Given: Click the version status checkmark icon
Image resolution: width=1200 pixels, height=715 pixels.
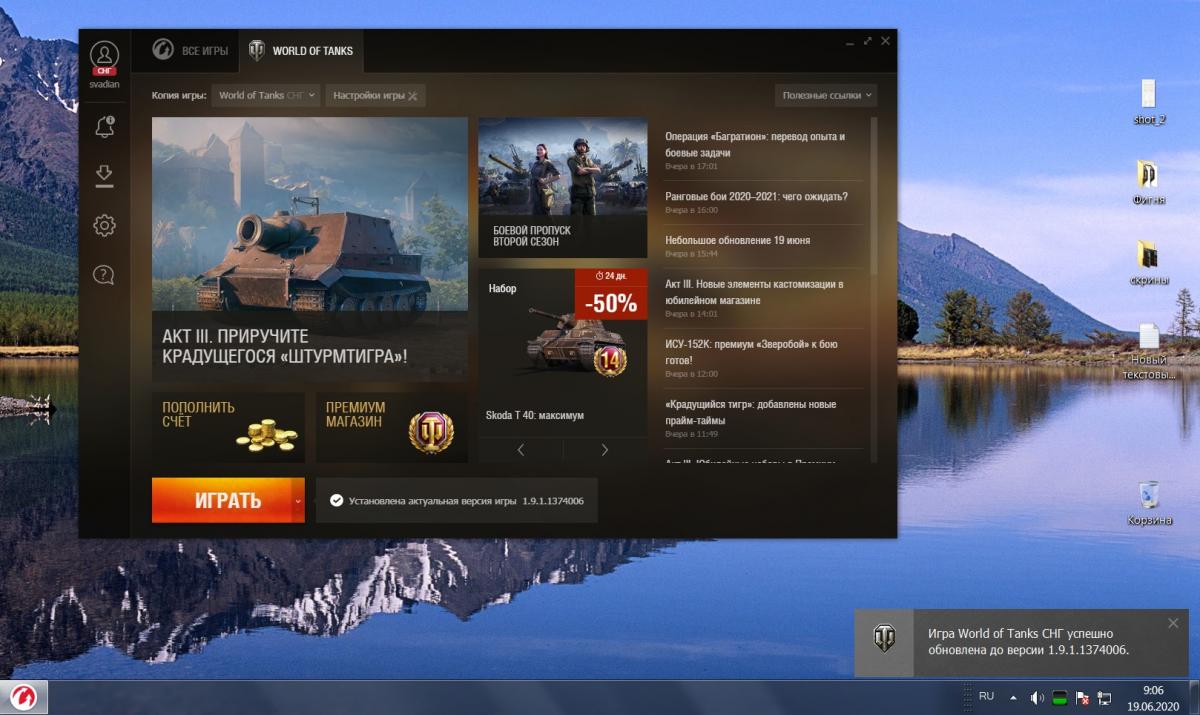Looking at the screenshot, I should [x=336, y=500].
